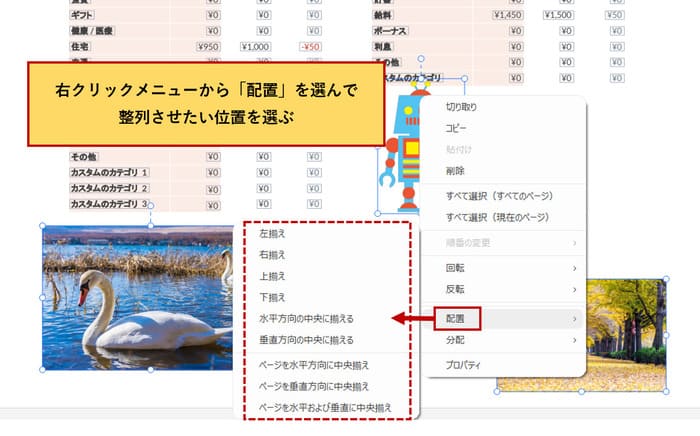
Task: Select ページを垂直方向に中央揃え
Action: tap(314, 386)
